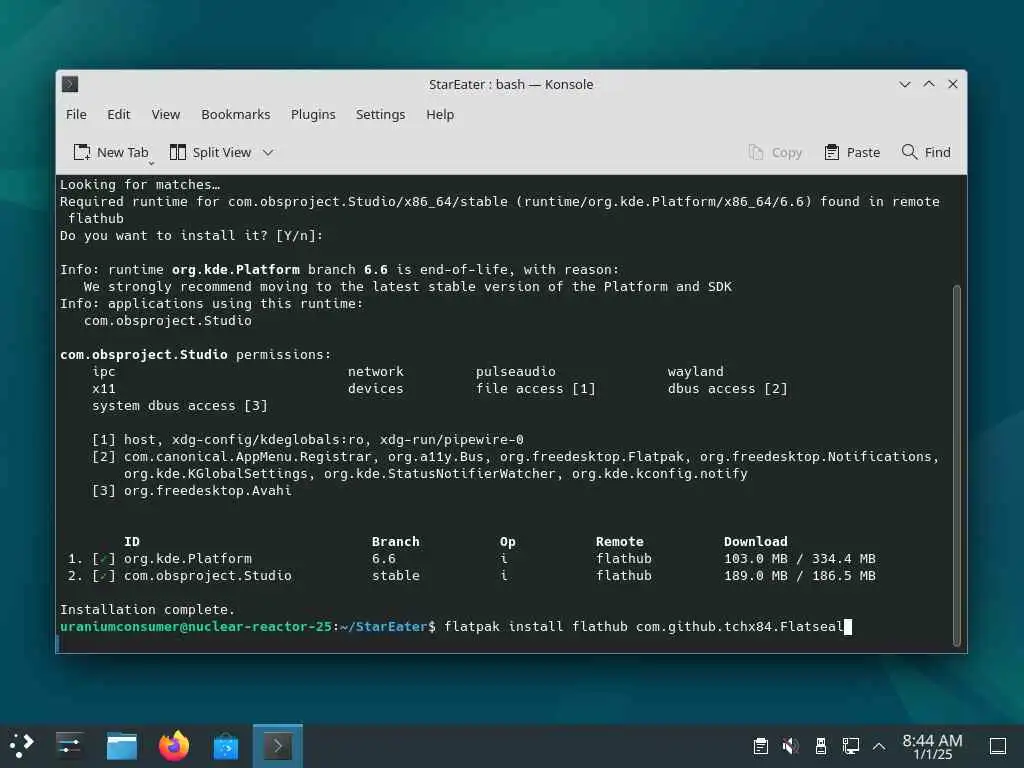
Task: Click 'com.obsproject.Studio' in row 2
Action: pos(208,575)
